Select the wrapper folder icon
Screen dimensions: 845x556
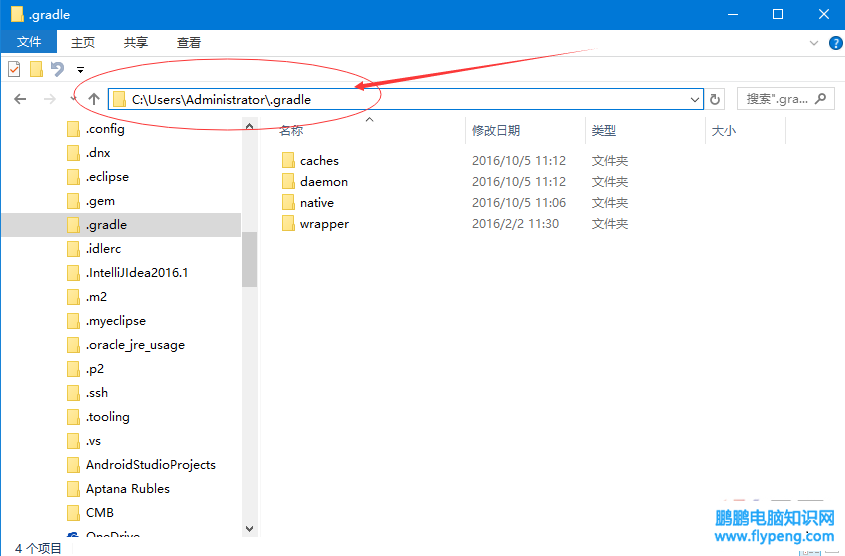288,223
